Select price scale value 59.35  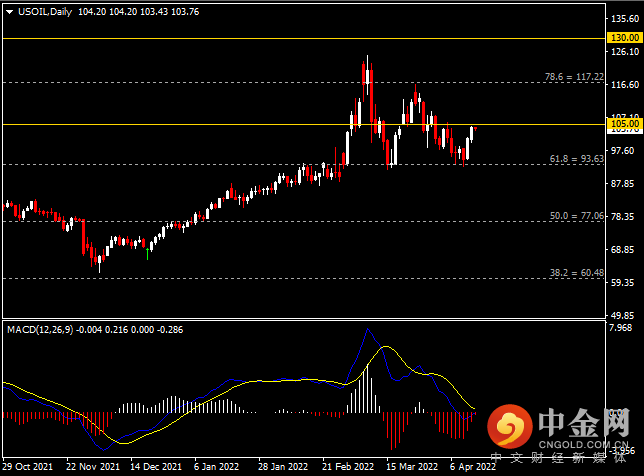625,283
